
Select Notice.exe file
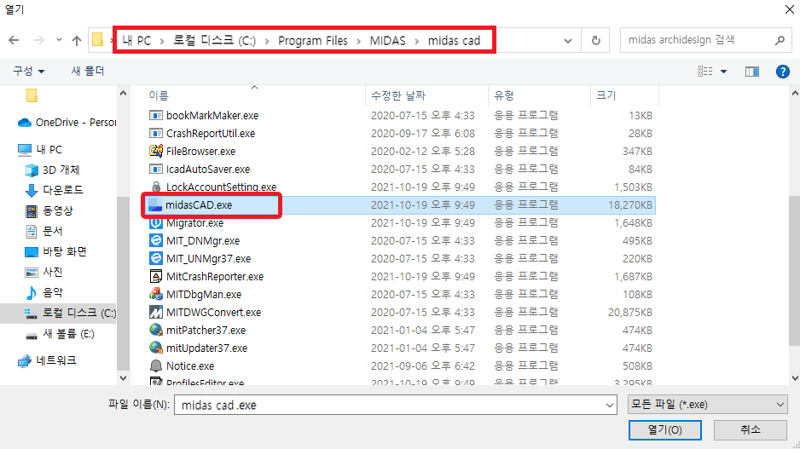coord(190,366)
